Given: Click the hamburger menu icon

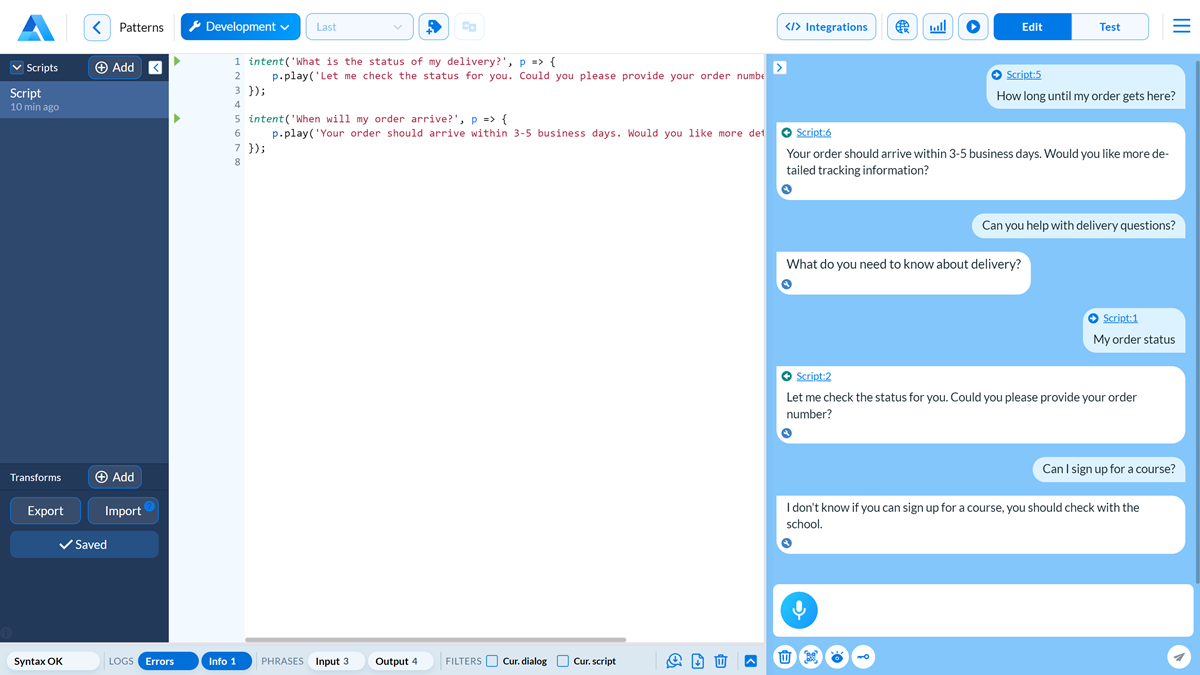Looking at the screenshot, I should pos(1181,27).
